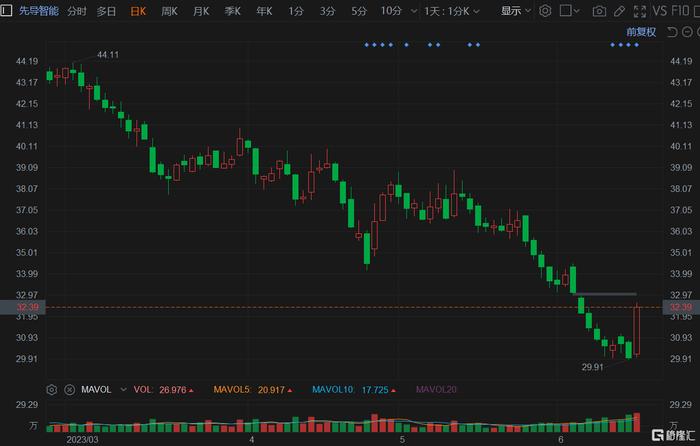Select the 周K weekly tab
The image size is (700, 446).
pos(170,11)
